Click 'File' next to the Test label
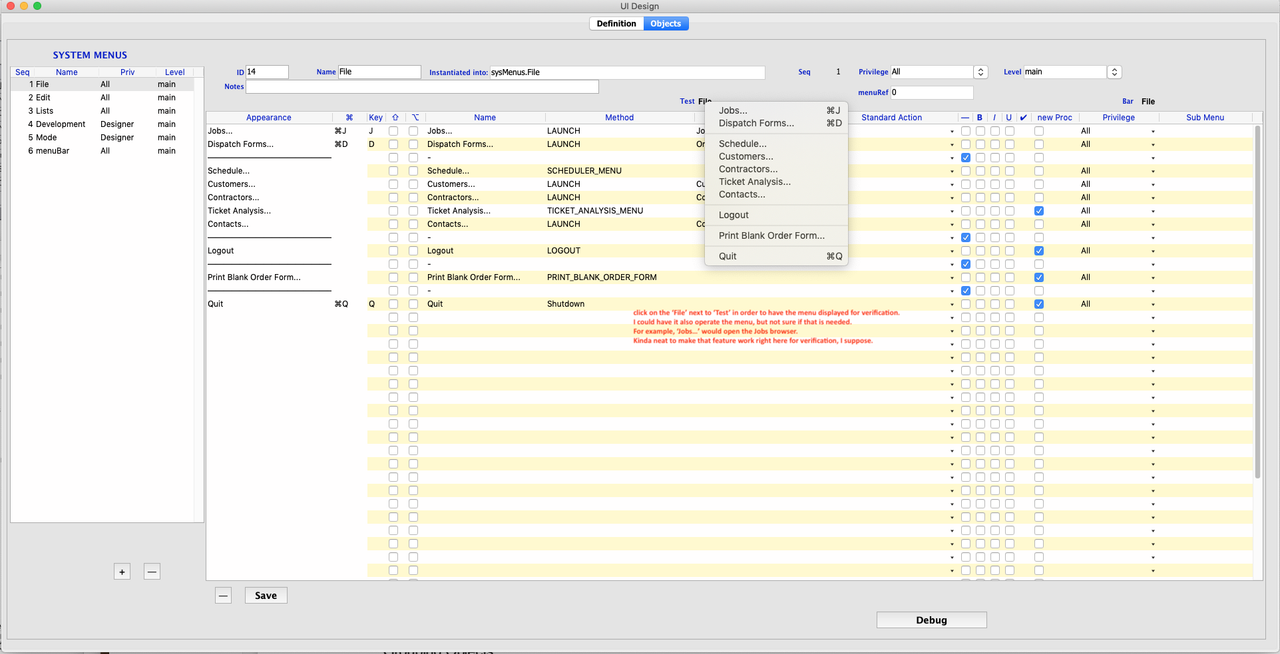The image size is (1280, 654). click(x=705, y=101)
